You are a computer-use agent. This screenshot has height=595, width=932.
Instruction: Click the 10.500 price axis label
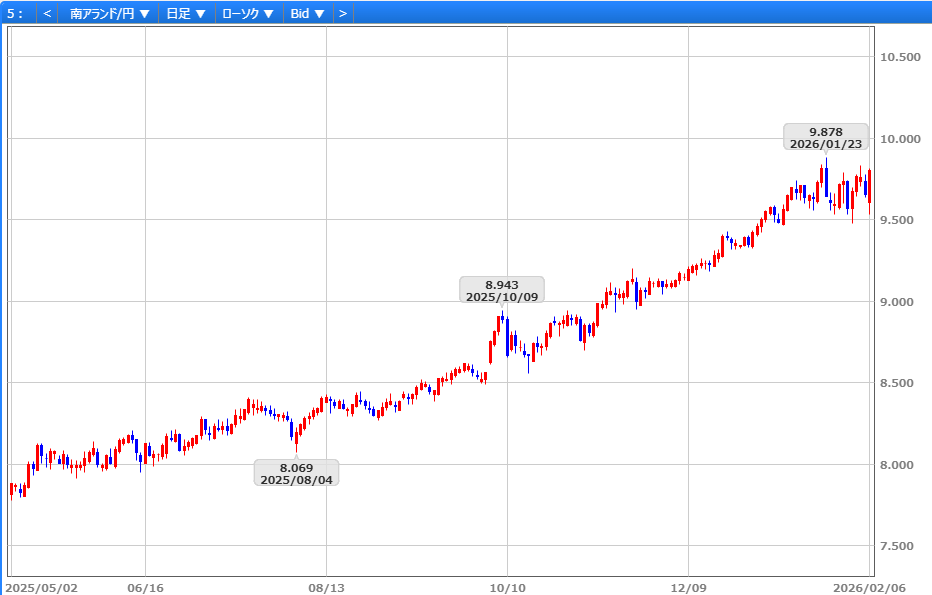898,57
